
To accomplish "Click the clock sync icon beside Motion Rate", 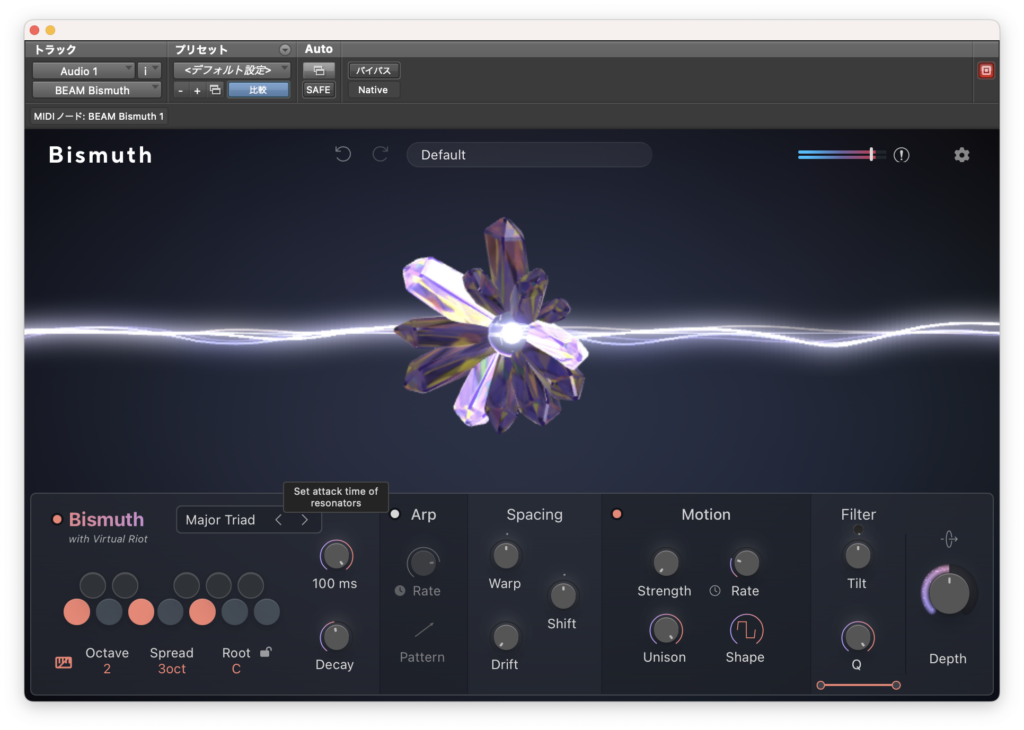I will pos(715,590).
